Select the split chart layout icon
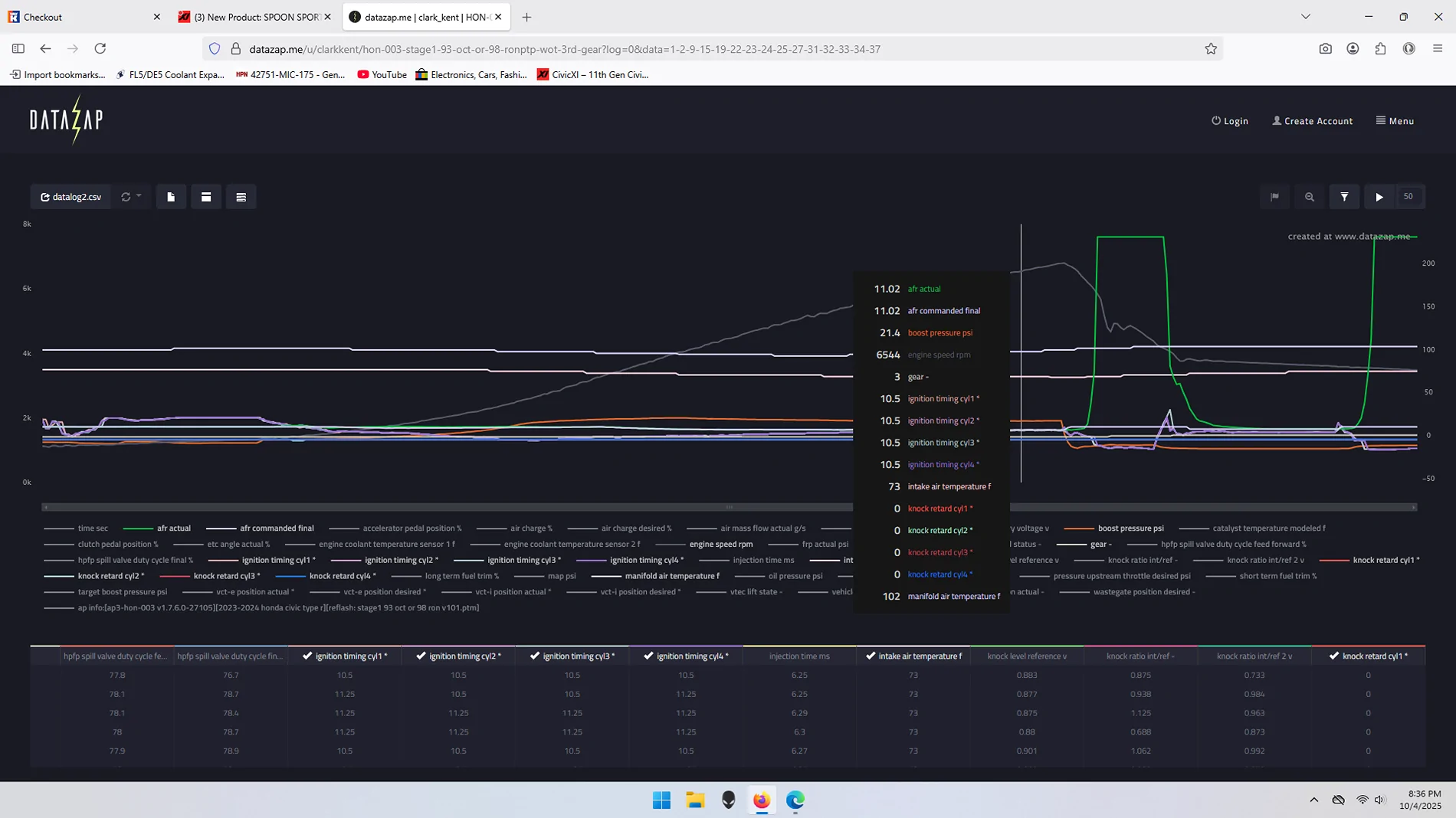1456x818 pixels. point(206,197)
